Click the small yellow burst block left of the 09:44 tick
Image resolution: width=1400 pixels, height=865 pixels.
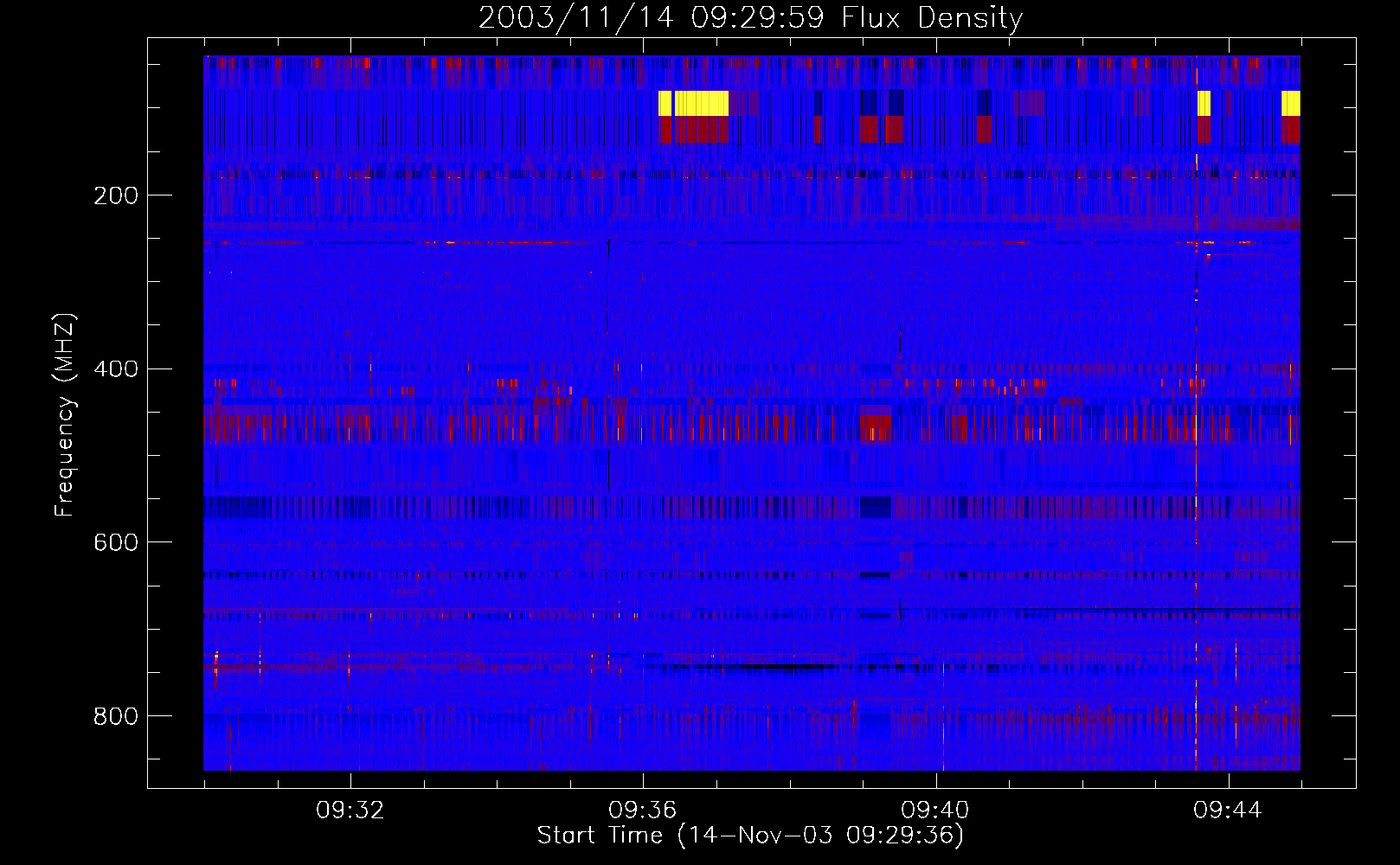(1204, 103)
